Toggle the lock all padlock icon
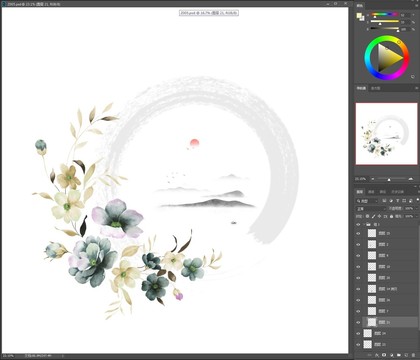The height and width of the screenshot is (360, 420). (391, 216)
